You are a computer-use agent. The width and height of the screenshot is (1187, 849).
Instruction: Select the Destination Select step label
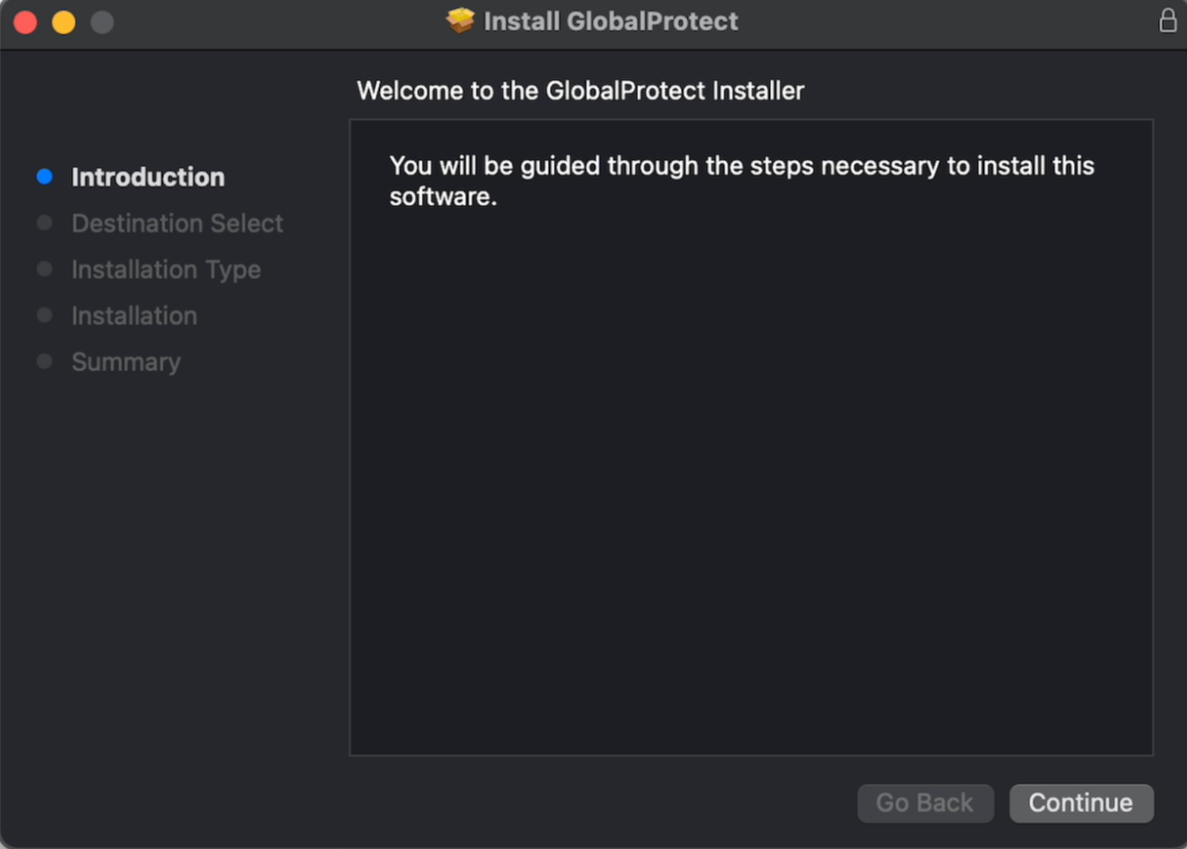click(177, 223)
